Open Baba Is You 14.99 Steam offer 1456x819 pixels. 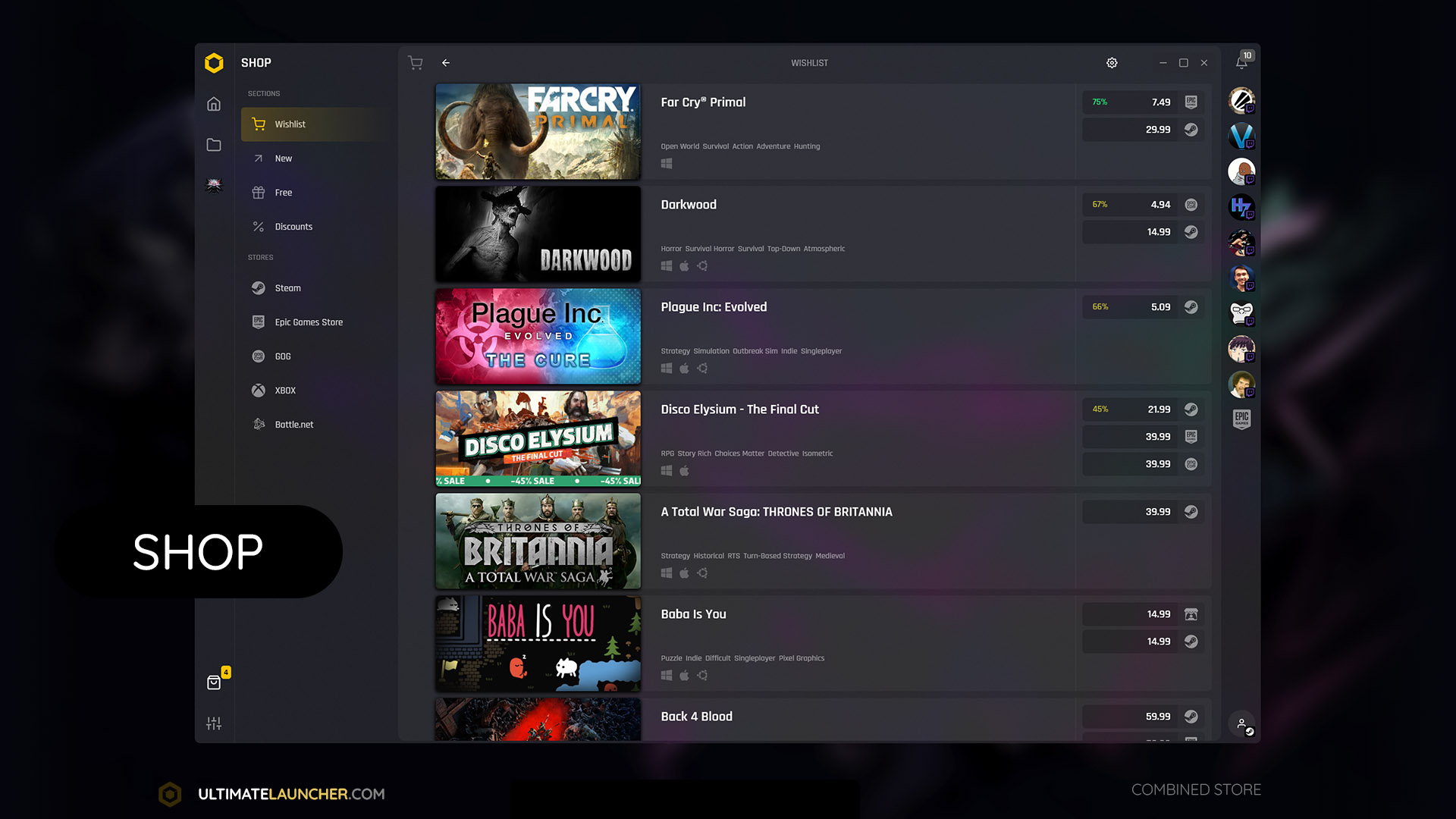(x=1144, y=642)
